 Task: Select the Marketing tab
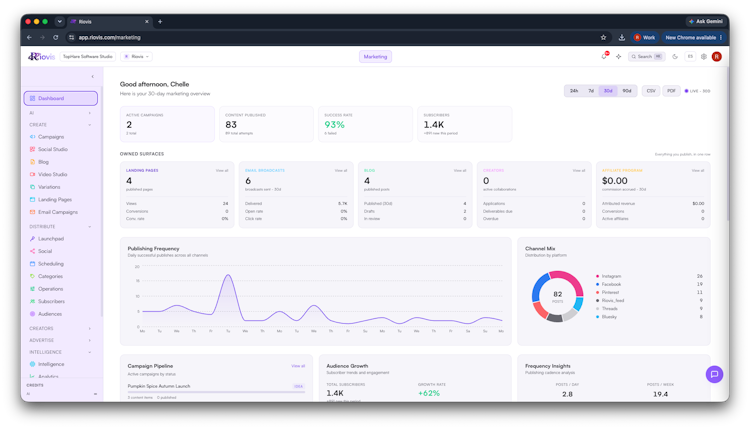coord(375,56)
